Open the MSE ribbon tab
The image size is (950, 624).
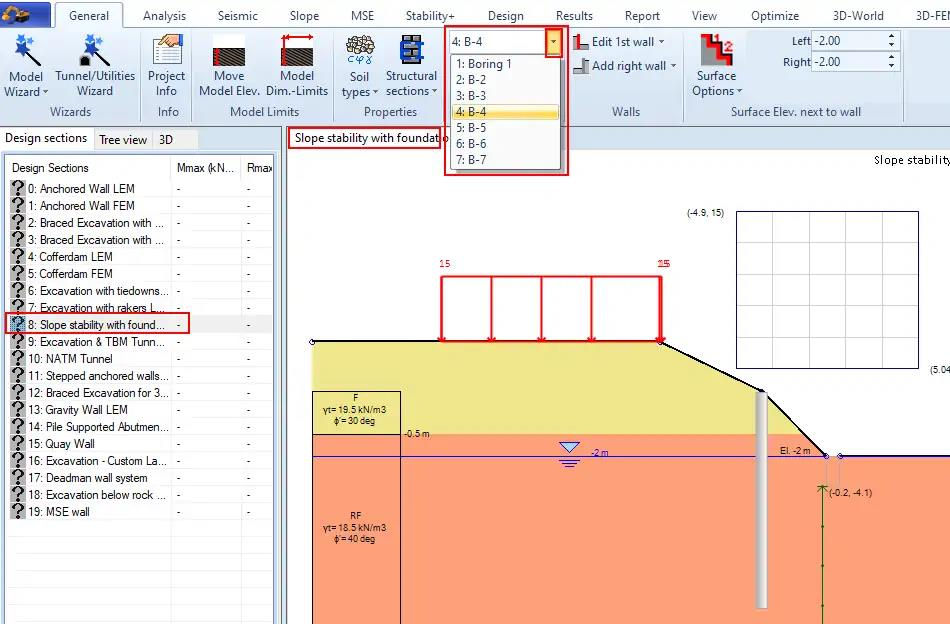tap(362, 16)
